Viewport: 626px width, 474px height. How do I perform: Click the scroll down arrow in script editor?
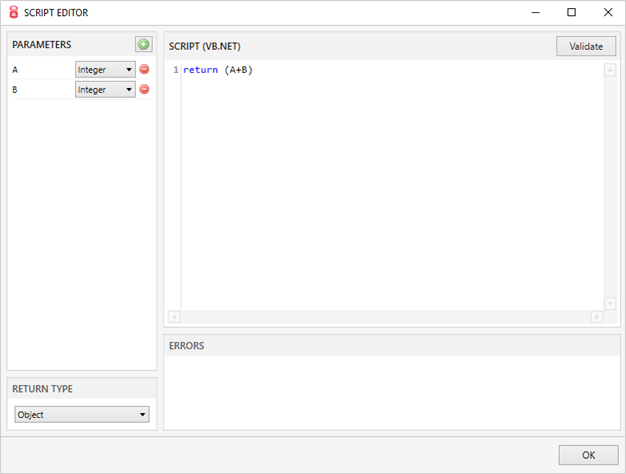(x=610, y=302)
